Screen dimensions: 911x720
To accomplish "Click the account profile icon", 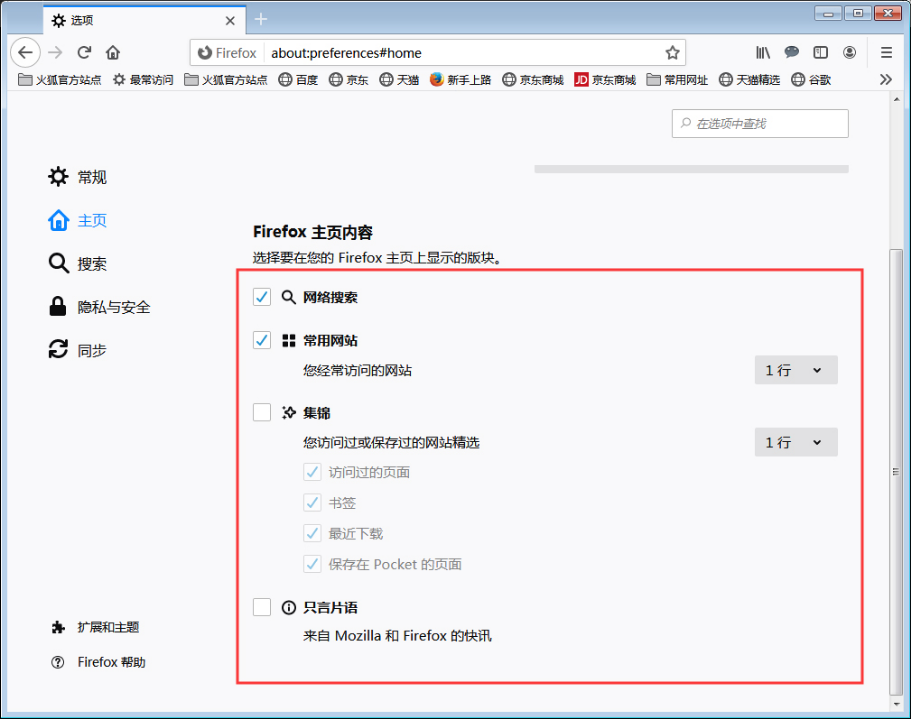I will (849, 53).
